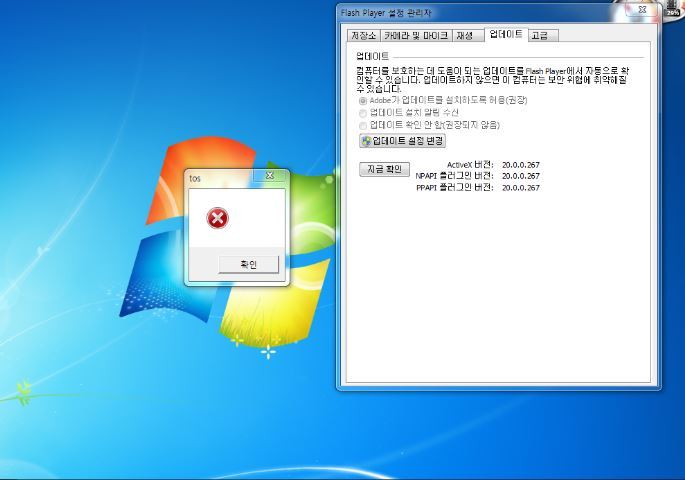Click the tos dialog title text
Screen dimensions: 685x480
click(195, 179)
